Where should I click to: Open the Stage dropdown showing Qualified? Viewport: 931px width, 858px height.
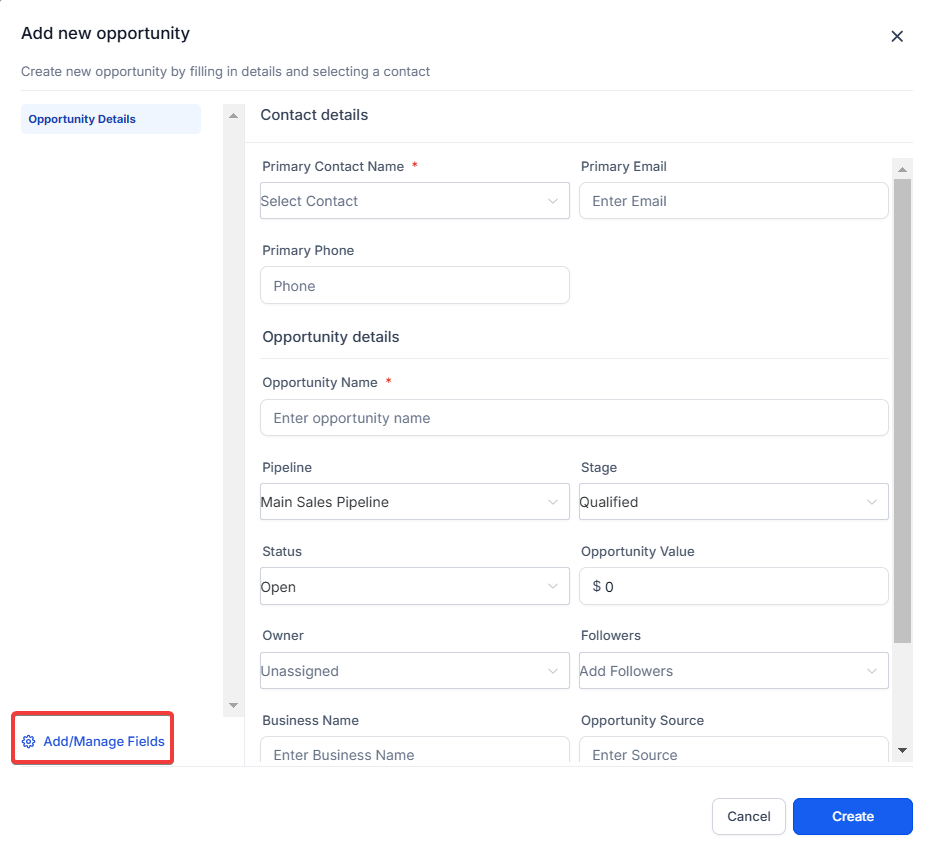click(733, 502)
